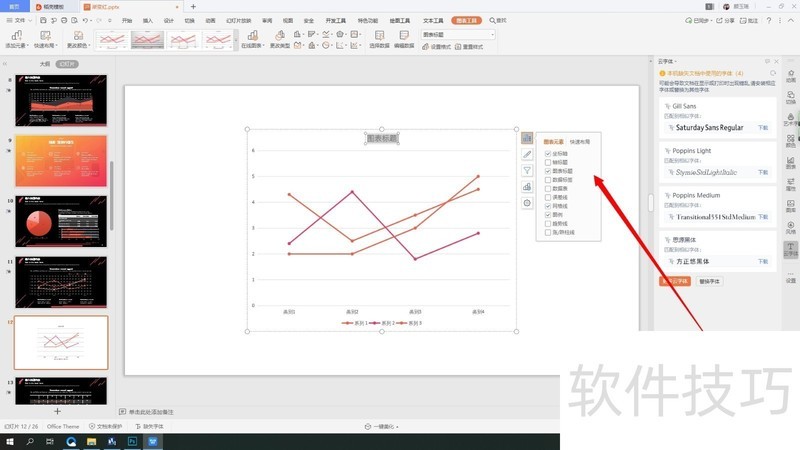Select slide 10 thumbnail with pie chart
The image size is (800, 450).
pyautogui.click(x=61, y=221)
